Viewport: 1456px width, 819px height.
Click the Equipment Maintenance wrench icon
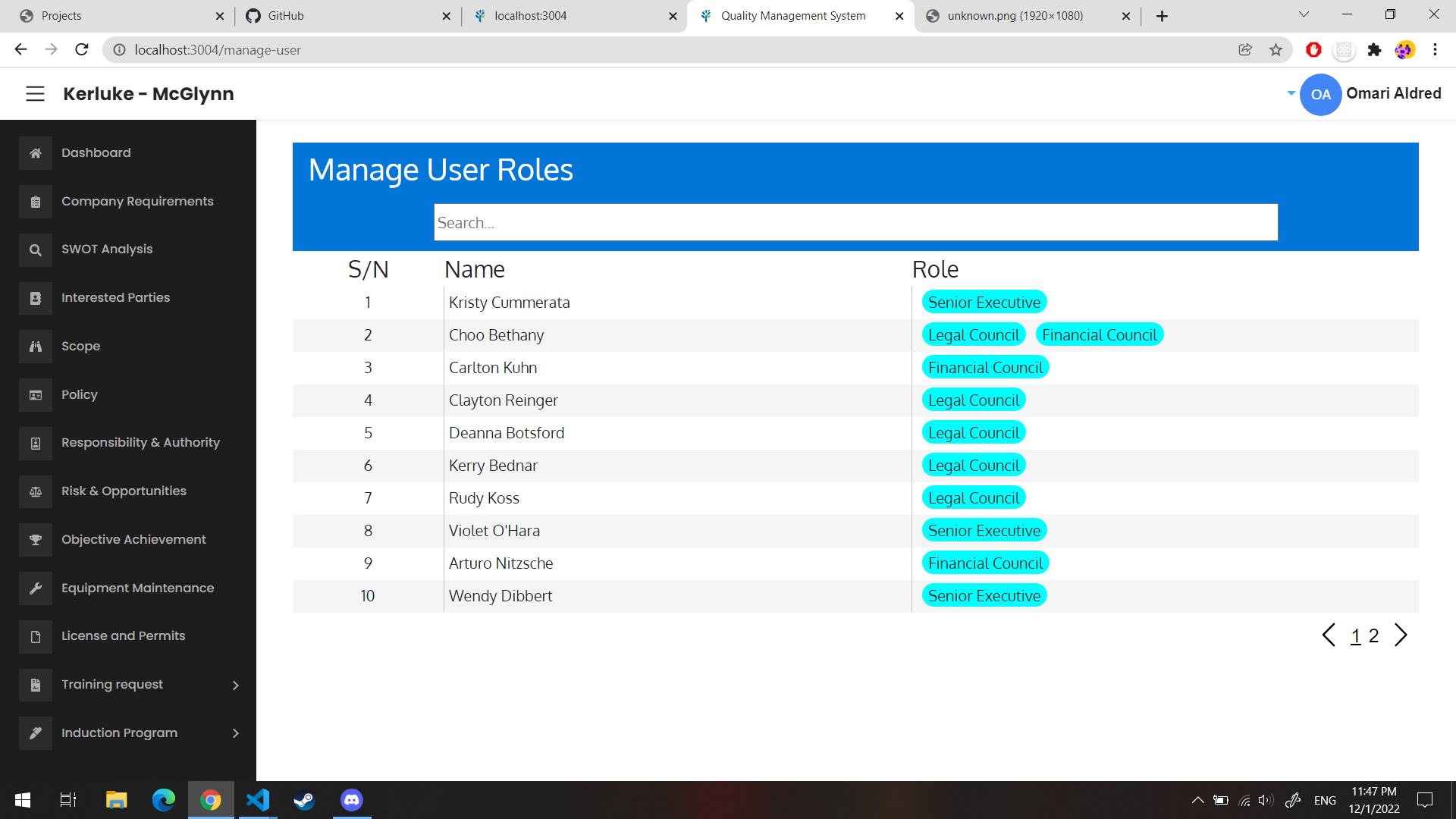[36, 588]
